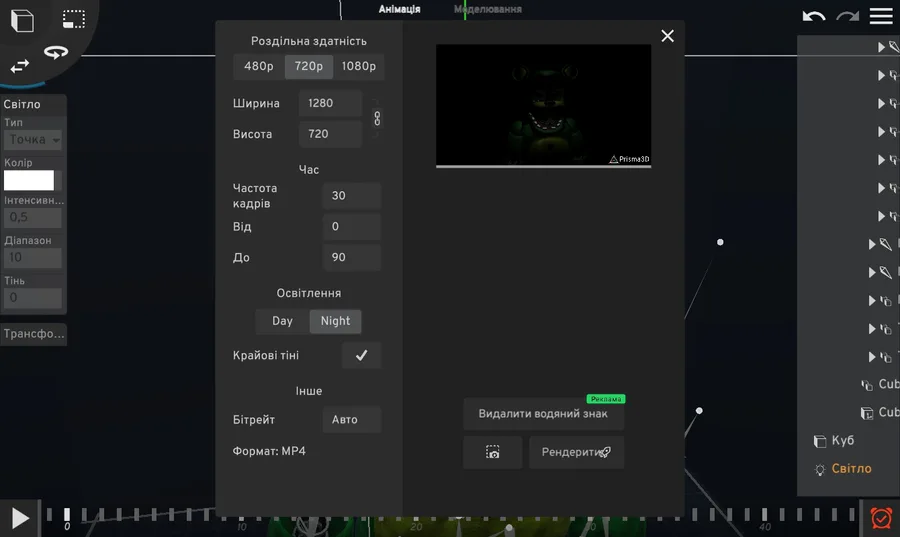Edit the Ширина field showing 1280
This screenshot has height=537, width=900.
tap(331, 103)
